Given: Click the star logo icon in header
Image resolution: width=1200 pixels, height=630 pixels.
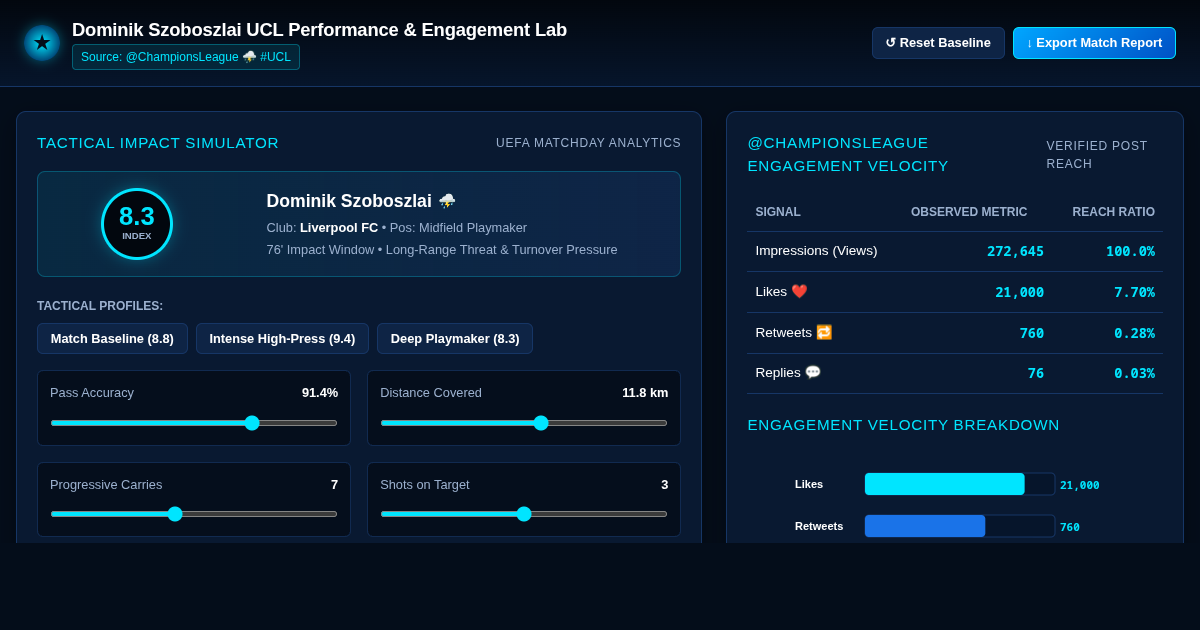Looking at the screenshot, I should pyautogui.click(x=42, y=43).
